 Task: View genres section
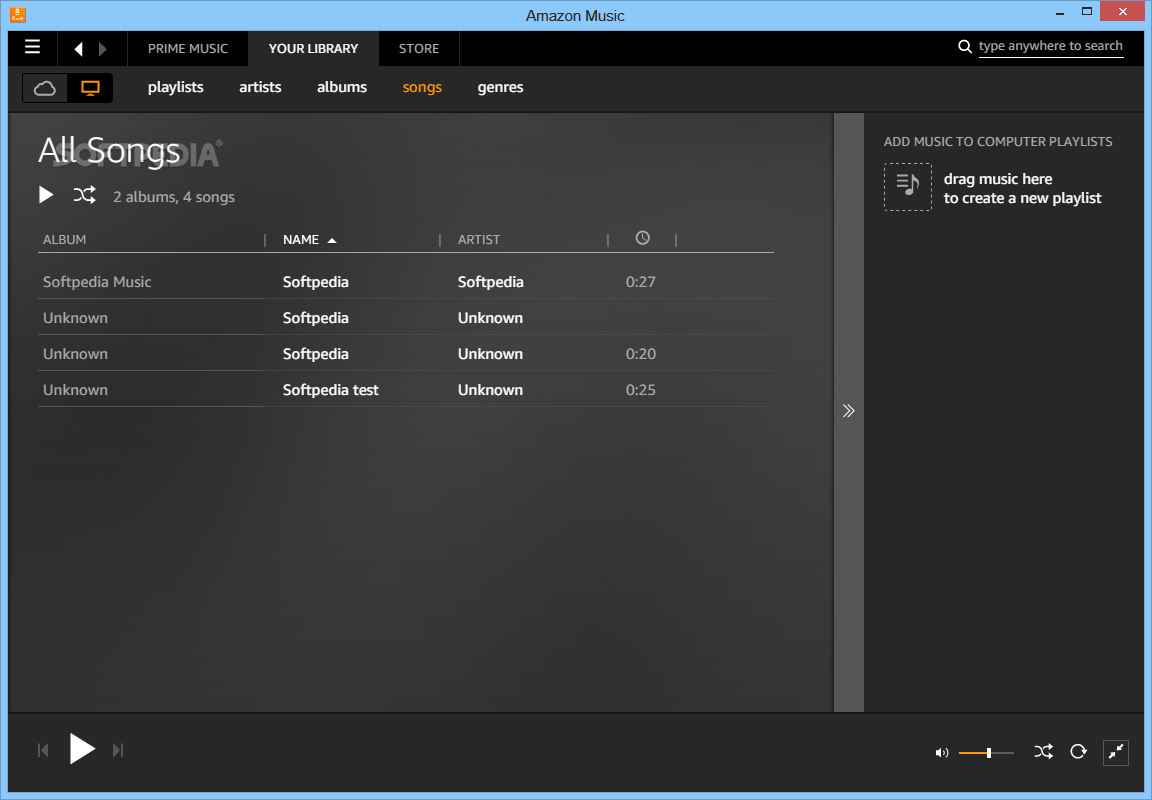click(x=500, y=87)
